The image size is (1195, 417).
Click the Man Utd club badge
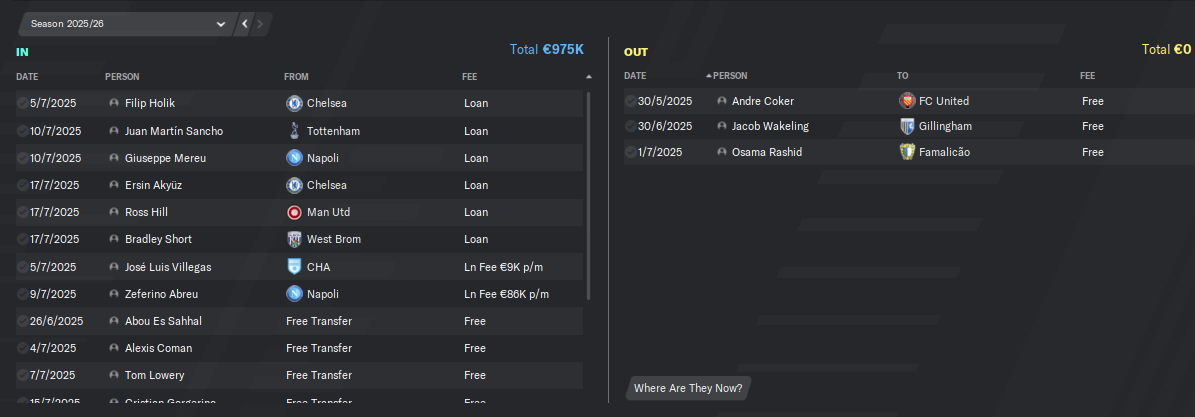[294, 212]
